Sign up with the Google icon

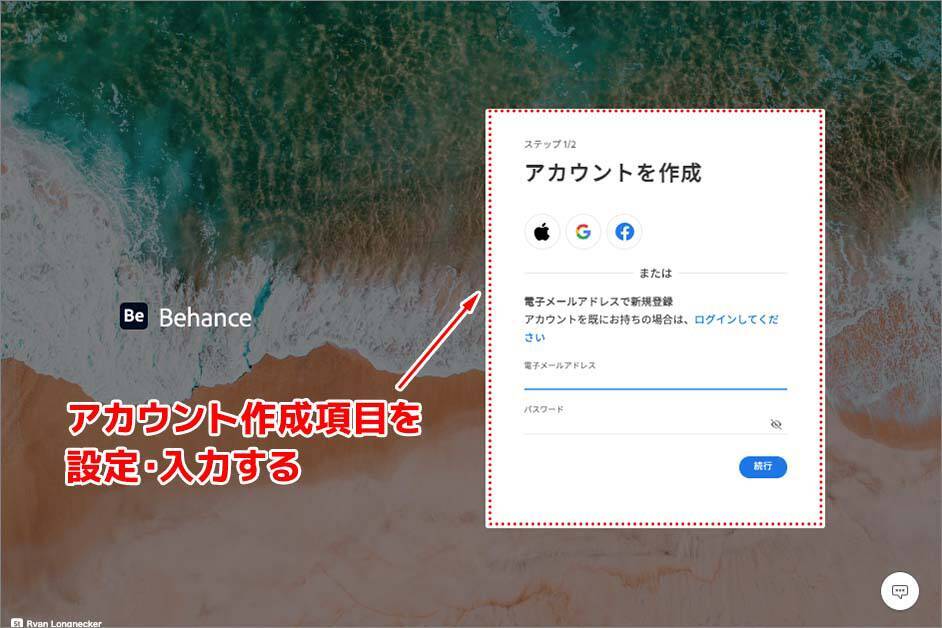tap(583, 231)
